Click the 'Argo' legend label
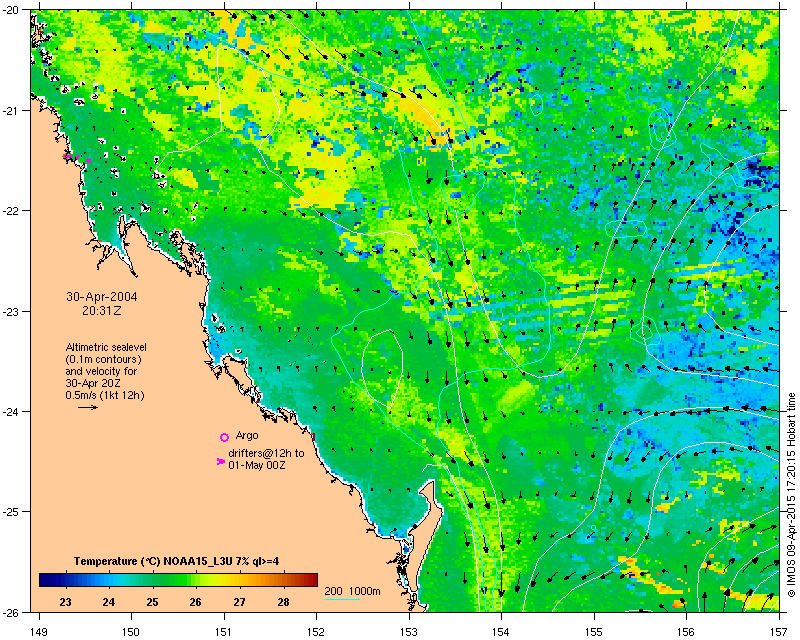 247,435
